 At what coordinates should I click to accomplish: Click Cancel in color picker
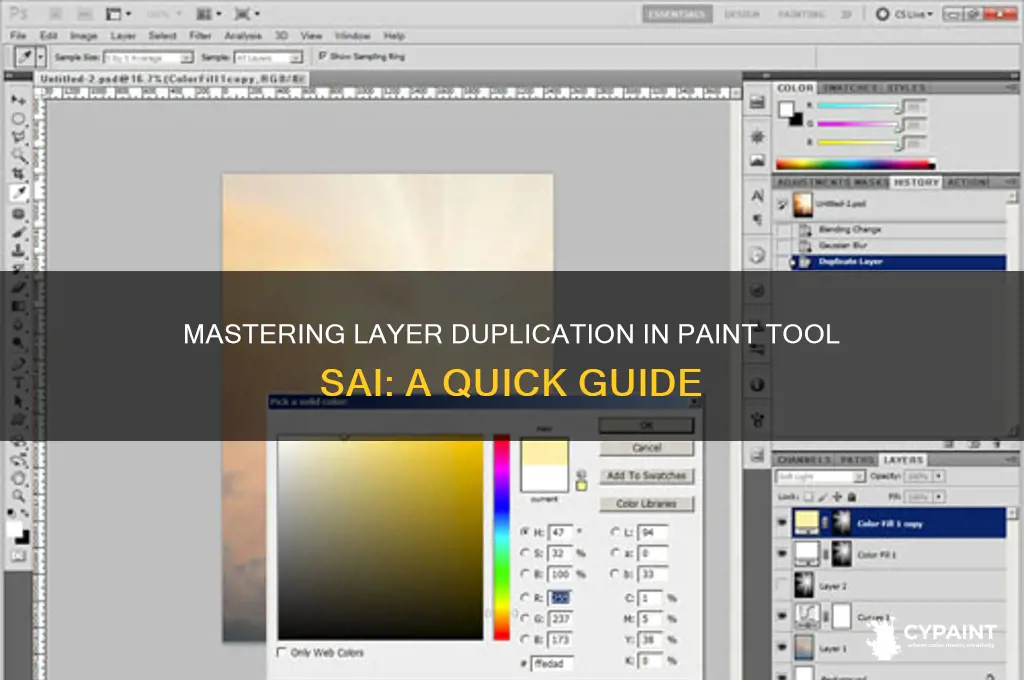click(x=647, y=448)
